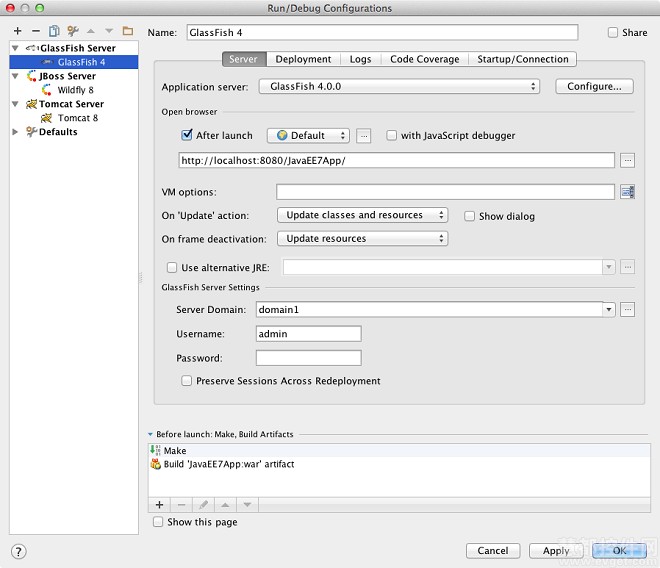Click the Wildfly 8 icon in the tree
The image size is (660, 568).
46,90
